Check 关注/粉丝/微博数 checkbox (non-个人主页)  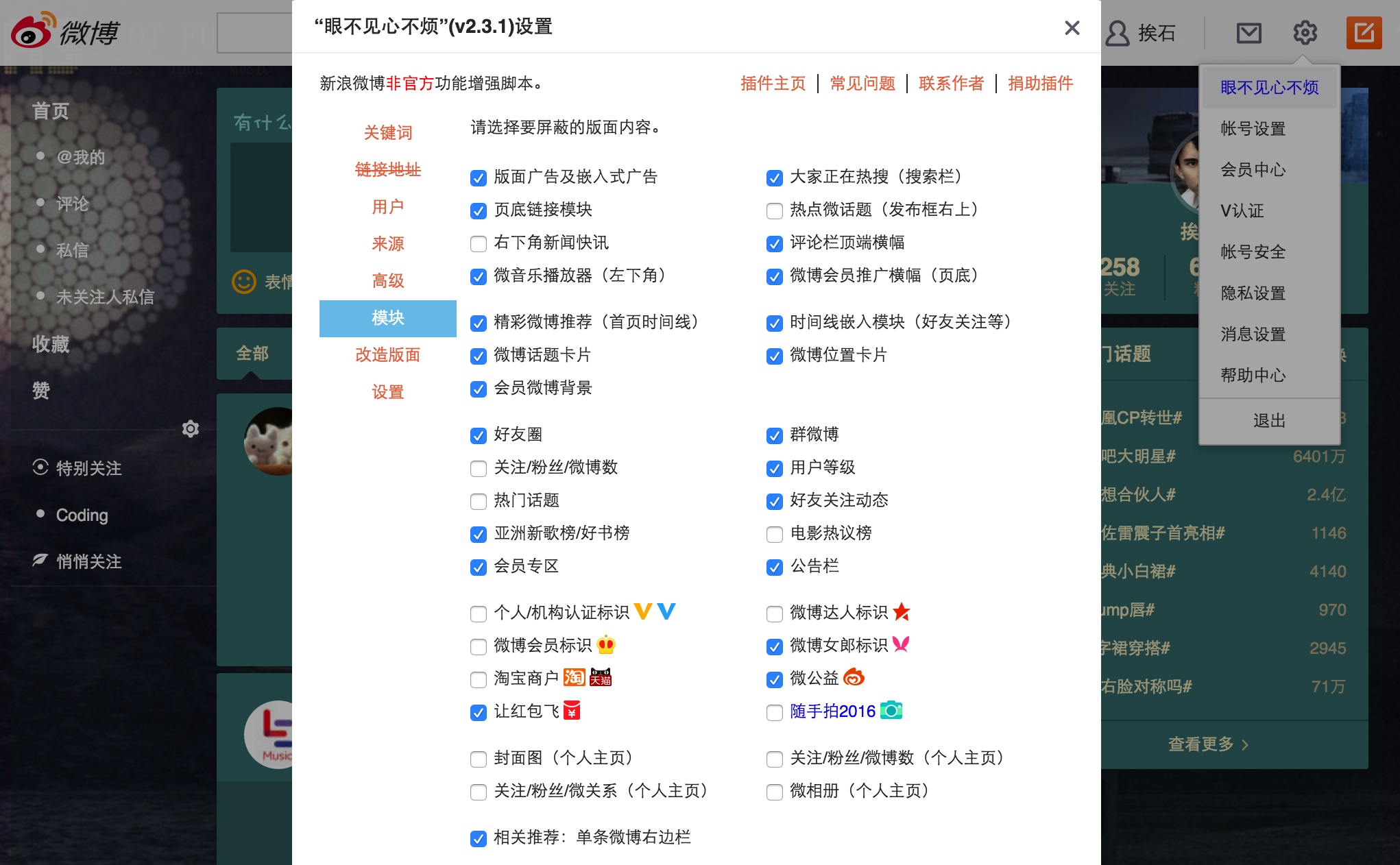point(479,468)
